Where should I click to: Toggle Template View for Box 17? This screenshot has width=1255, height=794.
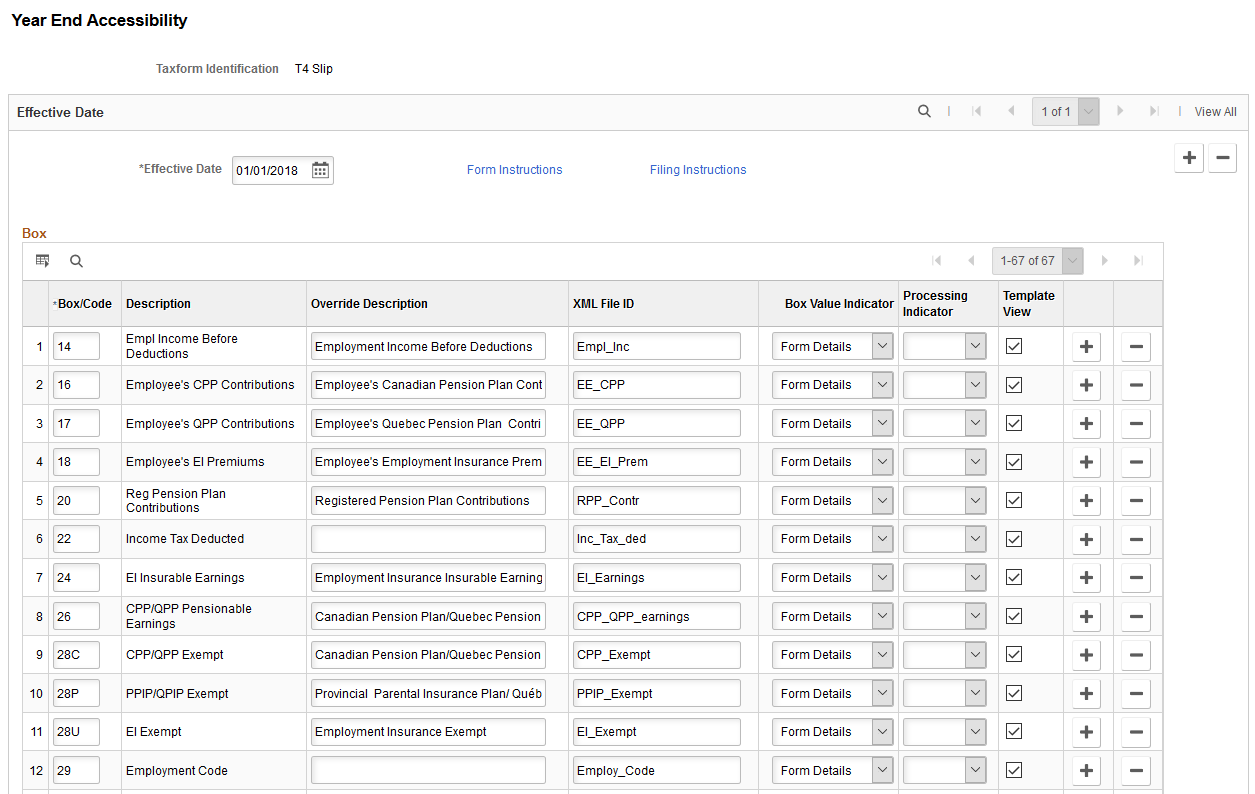(1014, 423)
